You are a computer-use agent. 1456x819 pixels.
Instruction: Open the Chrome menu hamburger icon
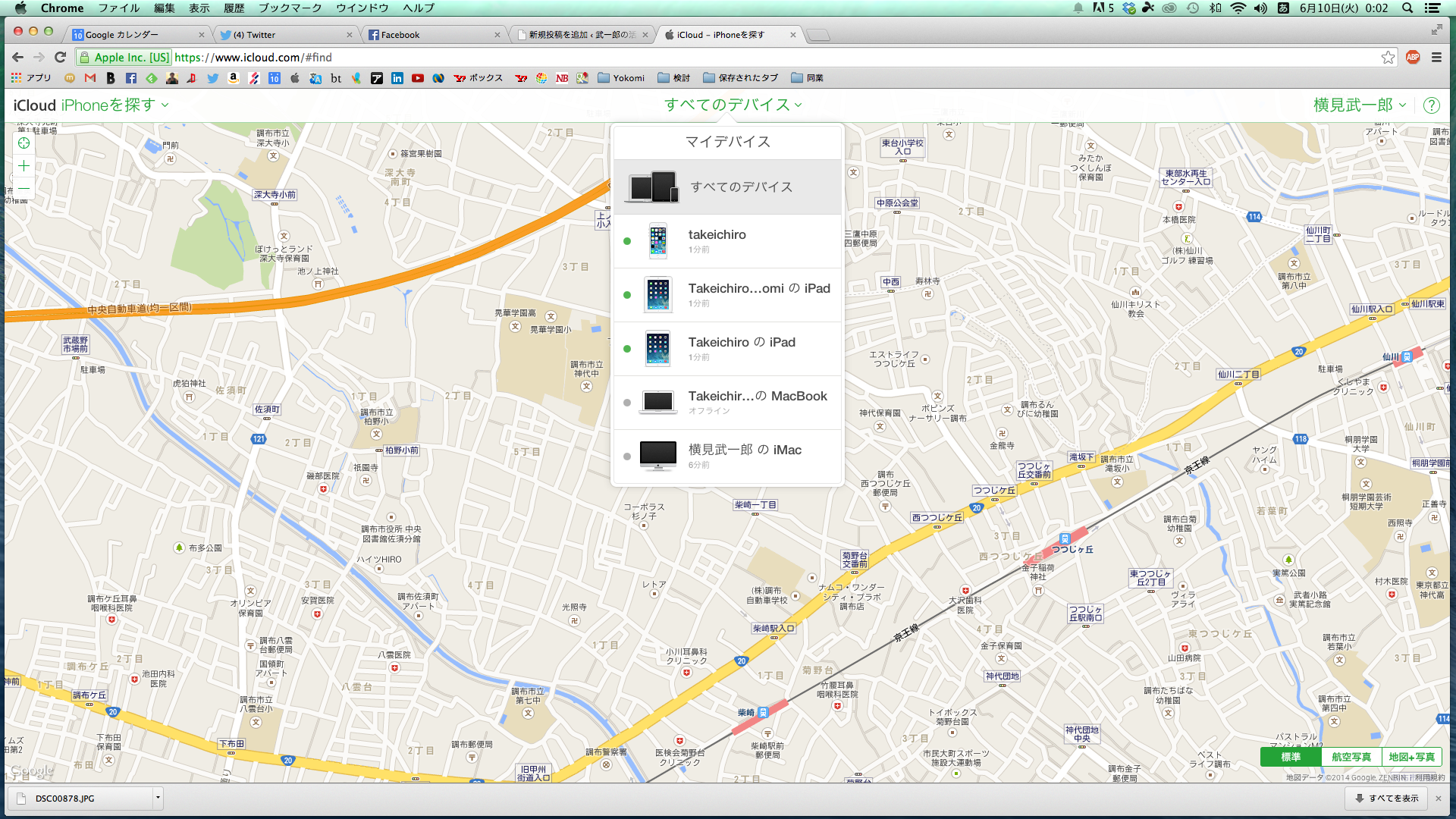click(x=1436, y=58)
